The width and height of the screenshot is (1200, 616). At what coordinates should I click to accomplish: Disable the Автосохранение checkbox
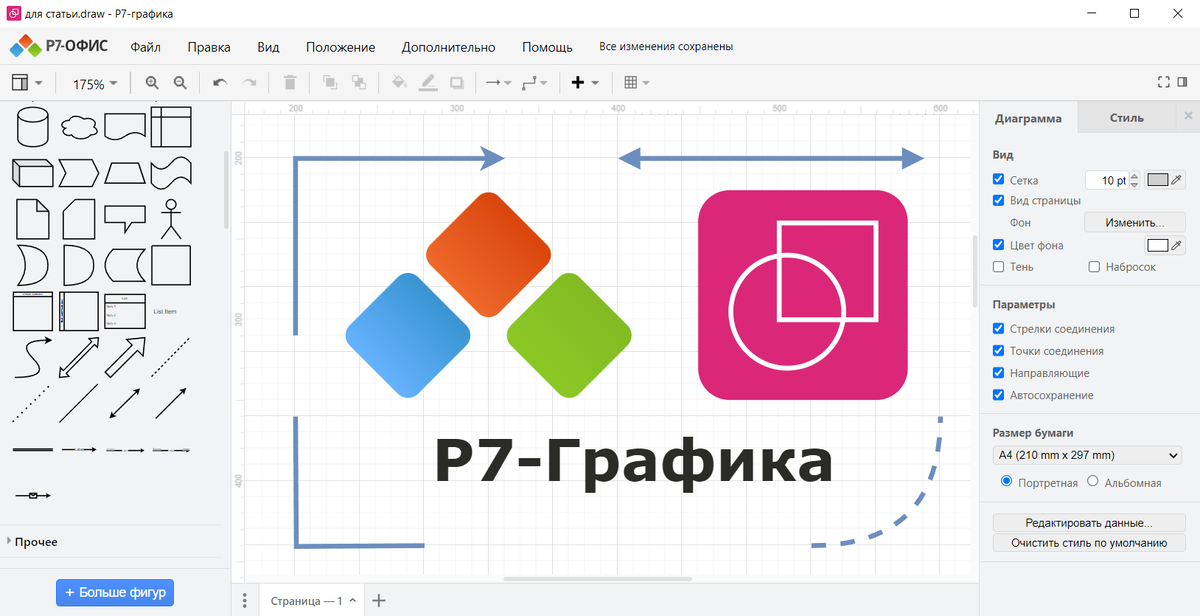[998, 395]
